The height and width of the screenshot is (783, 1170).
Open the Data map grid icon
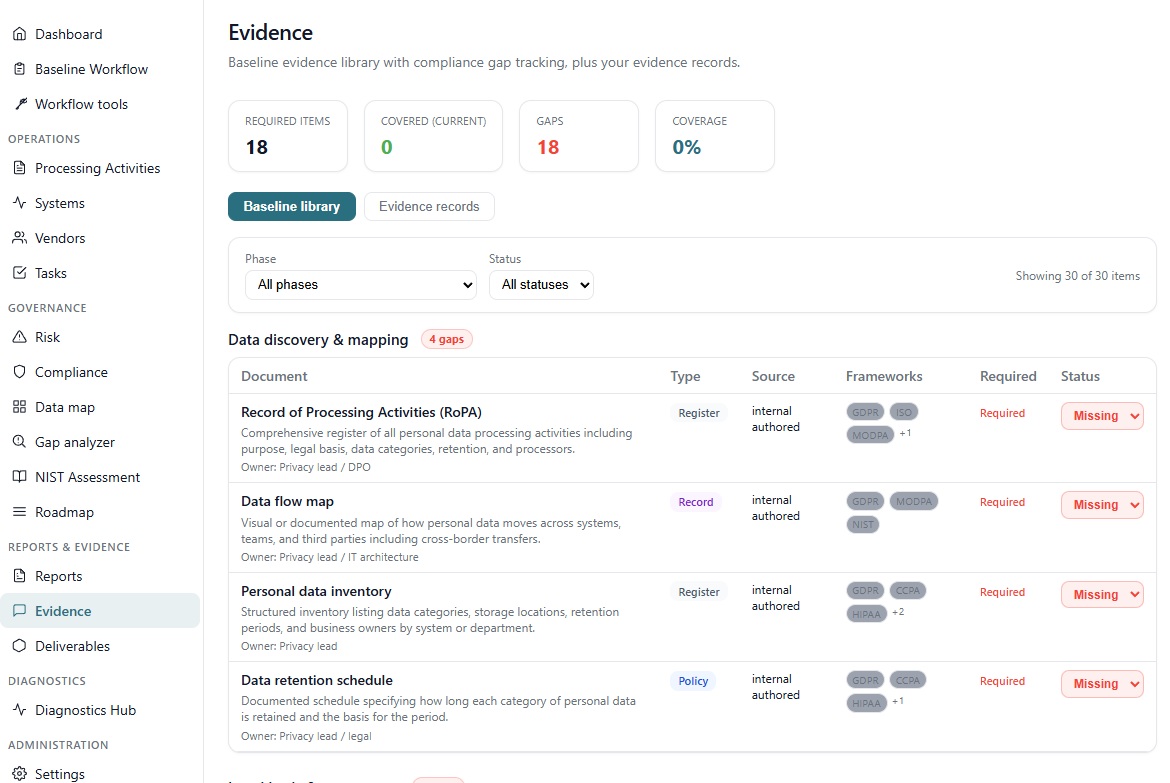[x=20, y=406]
